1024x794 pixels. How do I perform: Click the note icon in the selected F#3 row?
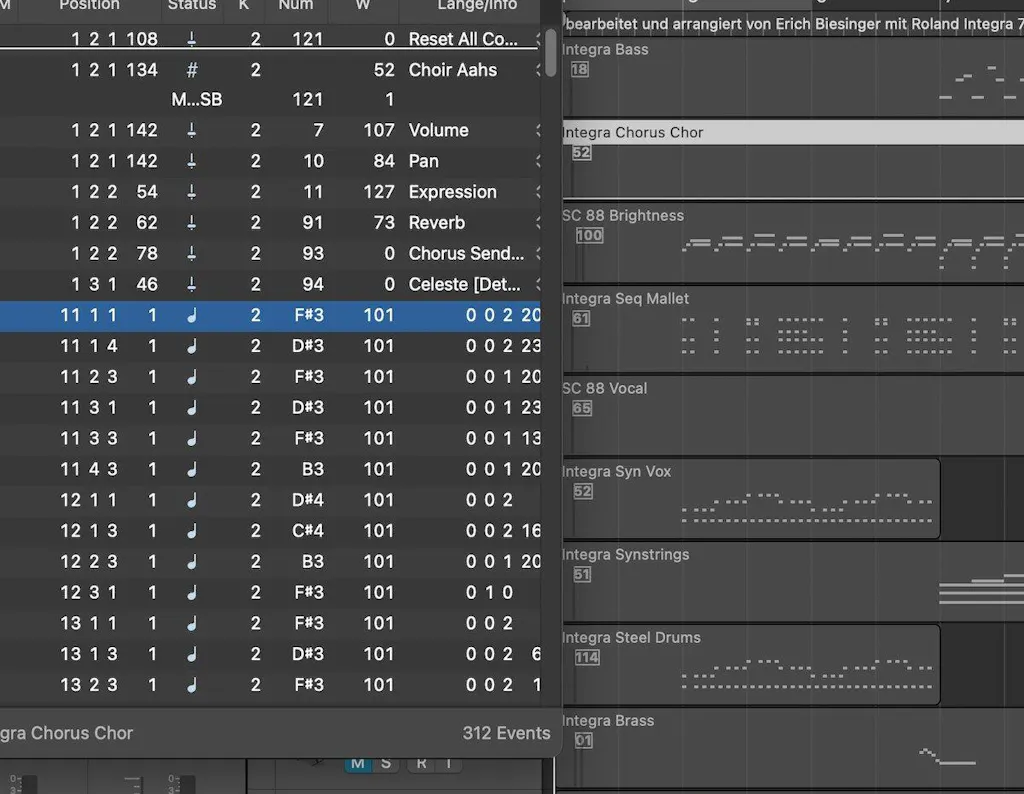coord(191,315)
